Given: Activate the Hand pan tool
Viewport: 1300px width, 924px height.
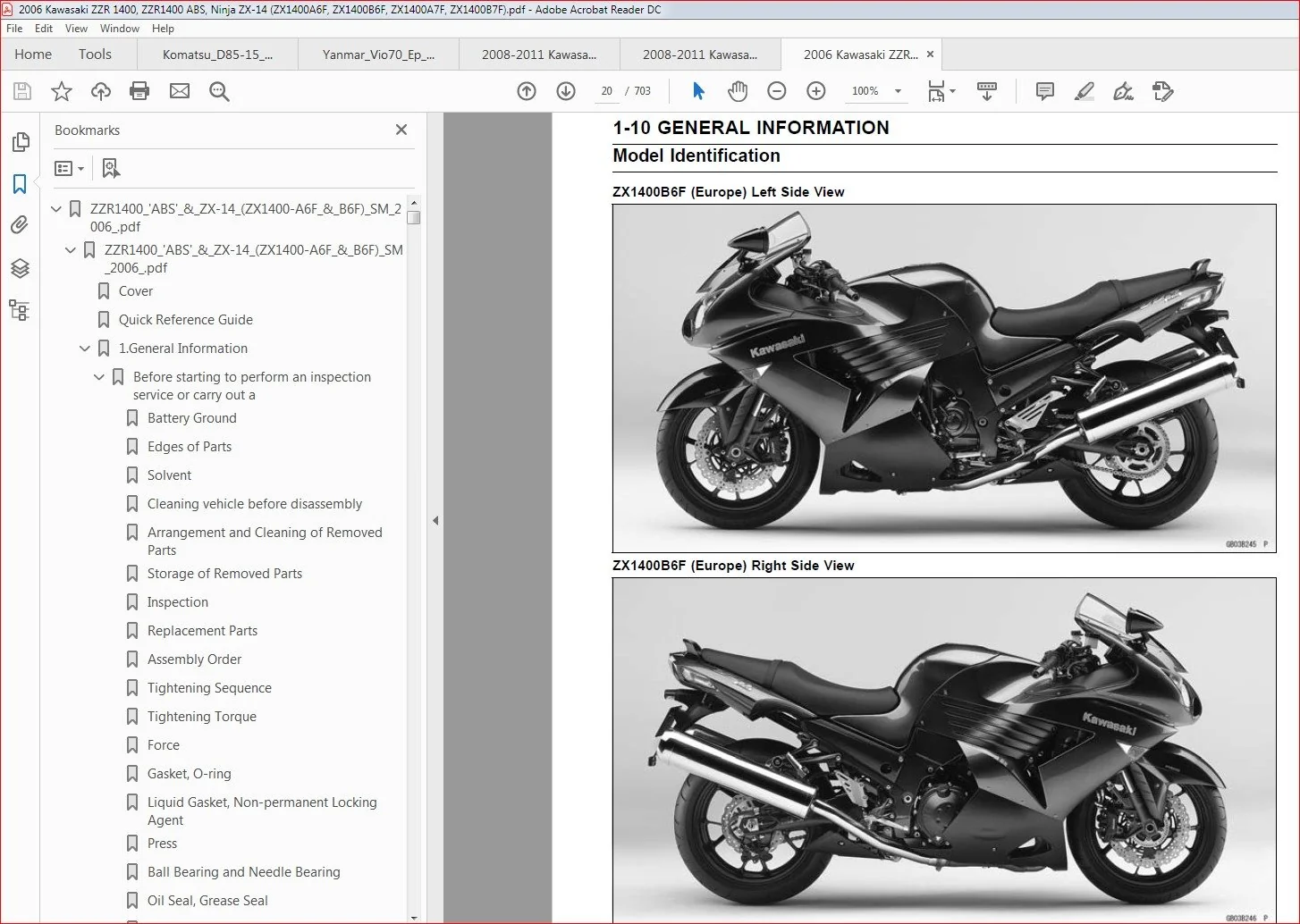Looking at the screenshot, I should tap(738, 91).
